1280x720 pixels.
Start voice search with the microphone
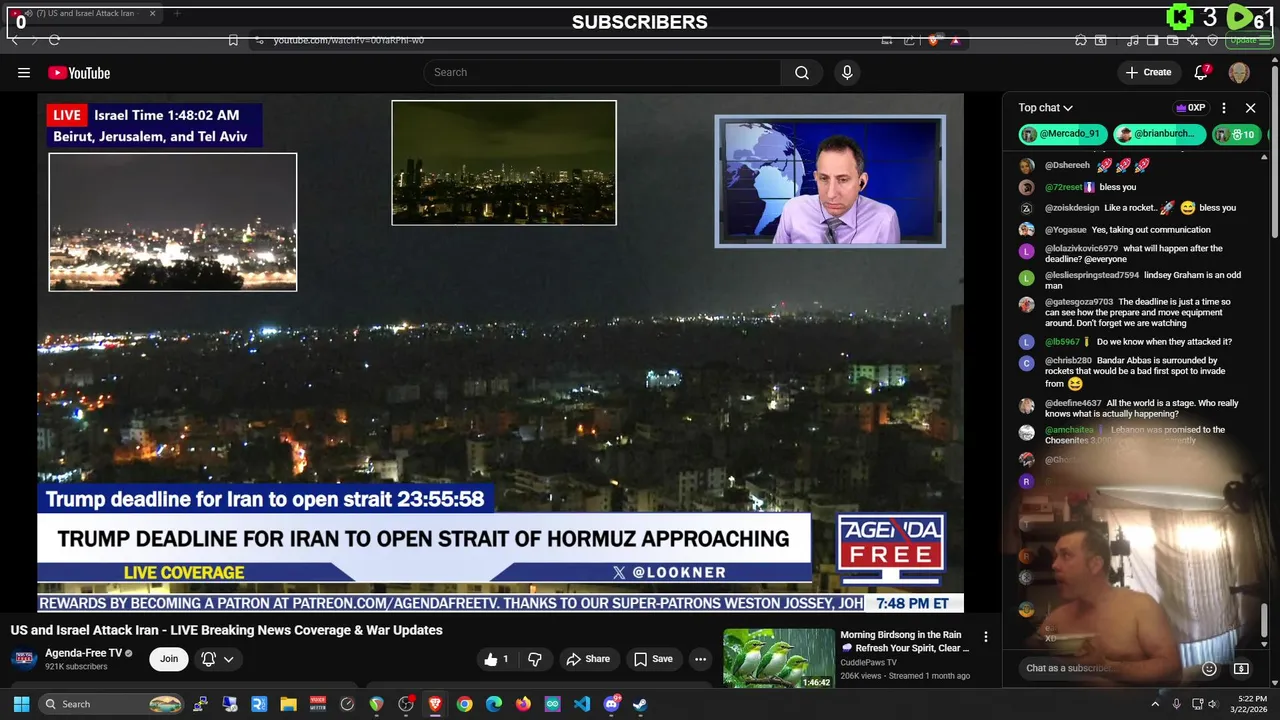point(847,72)
